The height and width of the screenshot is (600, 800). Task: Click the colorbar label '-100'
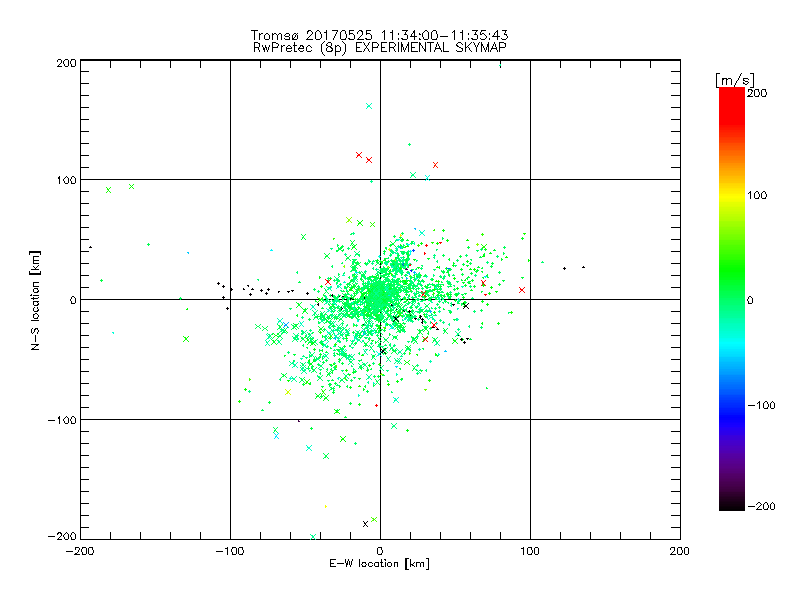pyautogui.click(x=761, y=405)
